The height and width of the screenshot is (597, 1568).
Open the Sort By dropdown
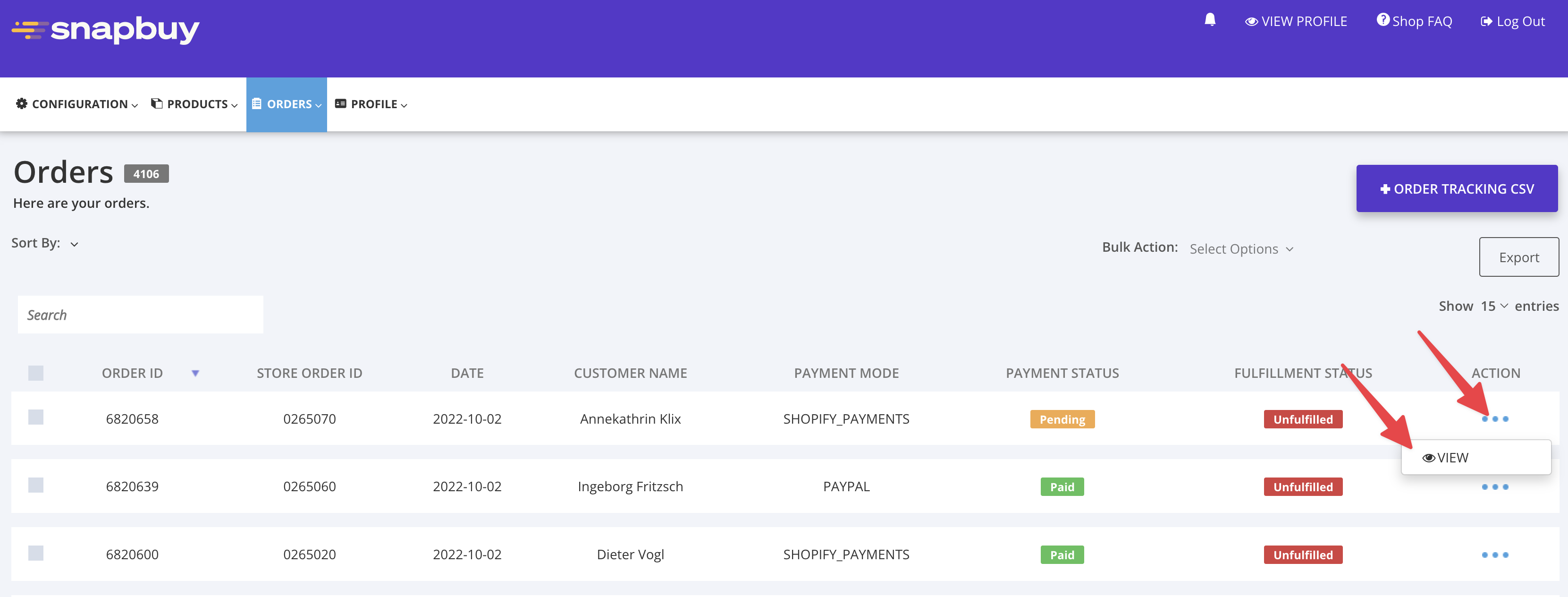tap(74, 244)
